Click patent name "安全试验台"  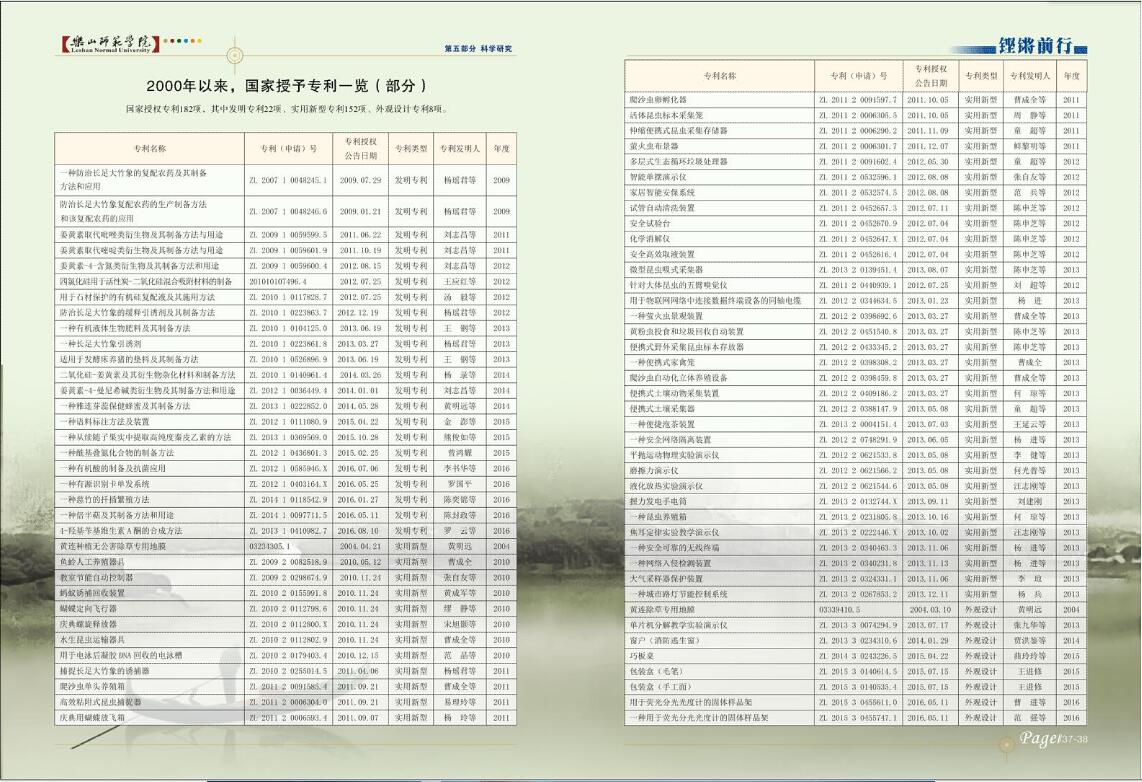[650, 224]
